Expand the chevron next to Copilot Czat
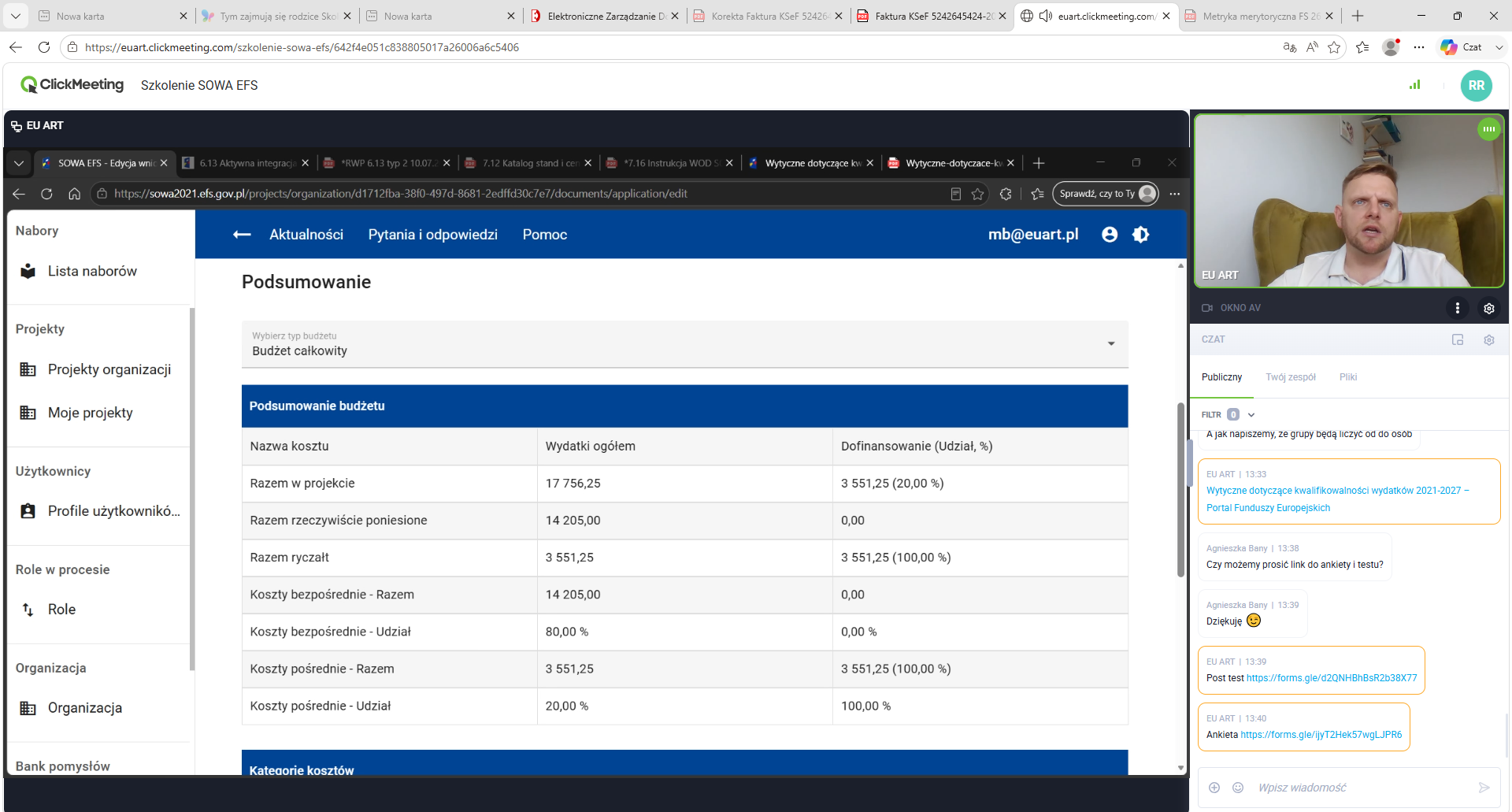Screen dimensions: 1512x812 pos(1499,47)
